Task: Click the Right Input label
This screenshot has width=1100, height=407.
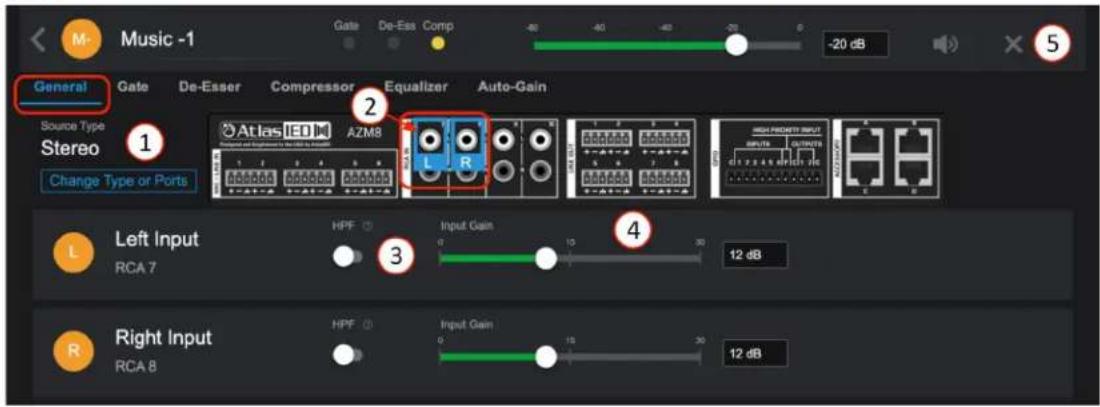Action: click(163, 337)
